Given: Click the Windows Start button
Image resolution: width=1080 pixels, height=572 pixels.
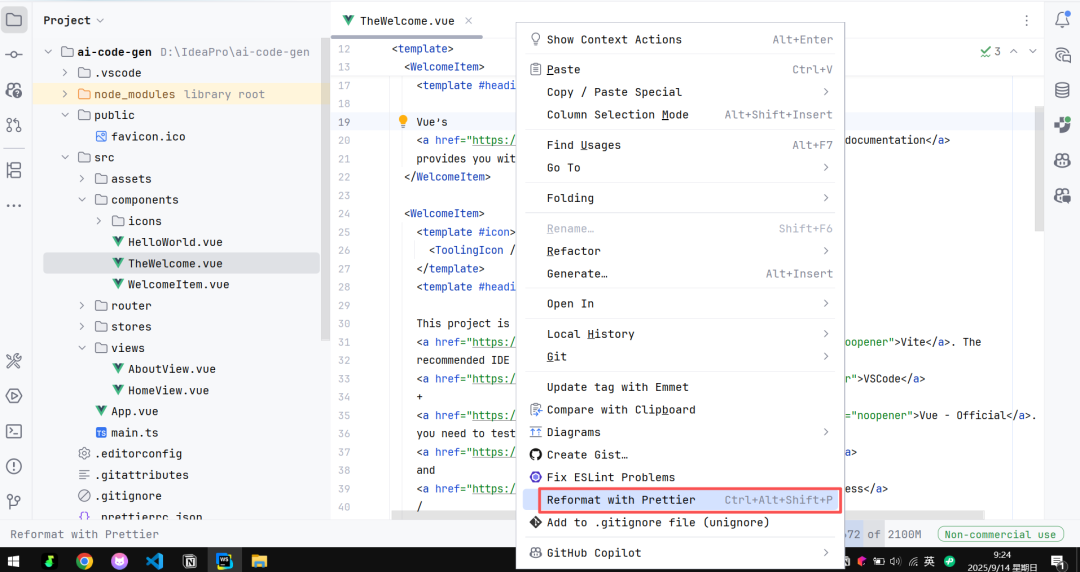Looking at the screenshot, I should point(14,560).
